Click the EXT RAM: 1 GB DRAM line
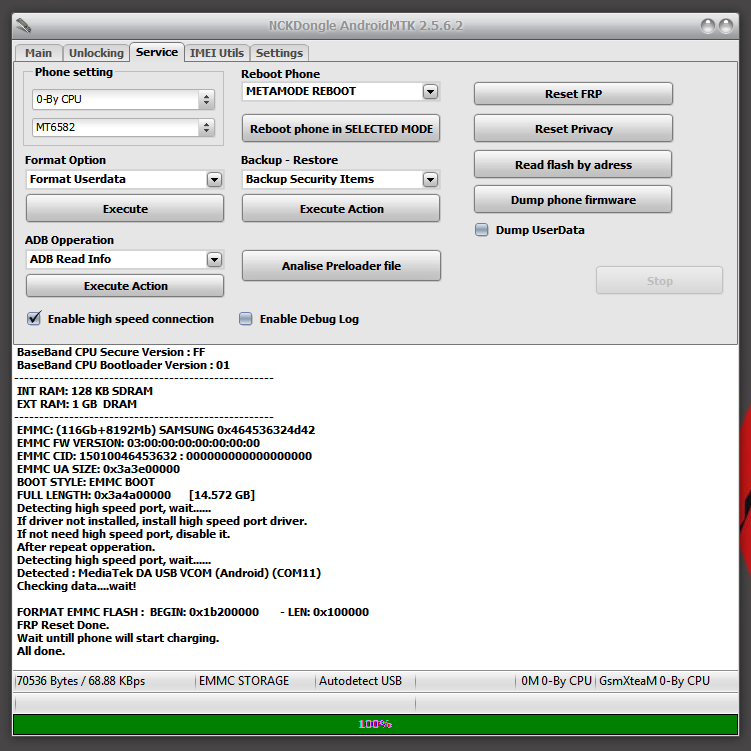The height and width of the screenshot is (751, 751). click(x=77, y=404)
